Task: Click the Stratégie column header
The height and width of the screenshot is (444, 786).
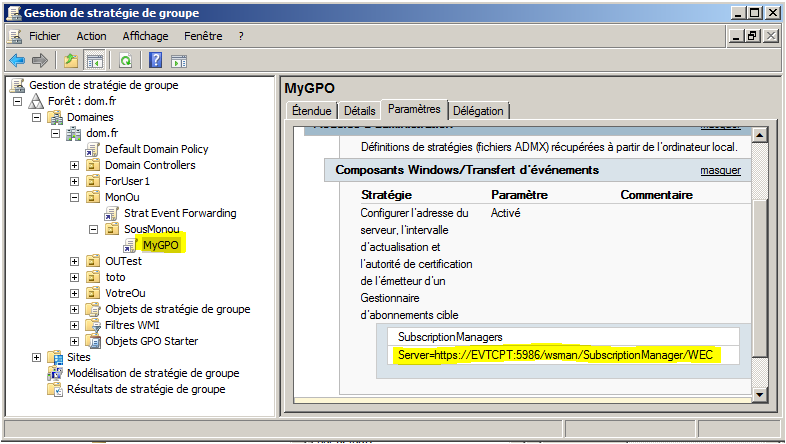Action: (386, 195)
